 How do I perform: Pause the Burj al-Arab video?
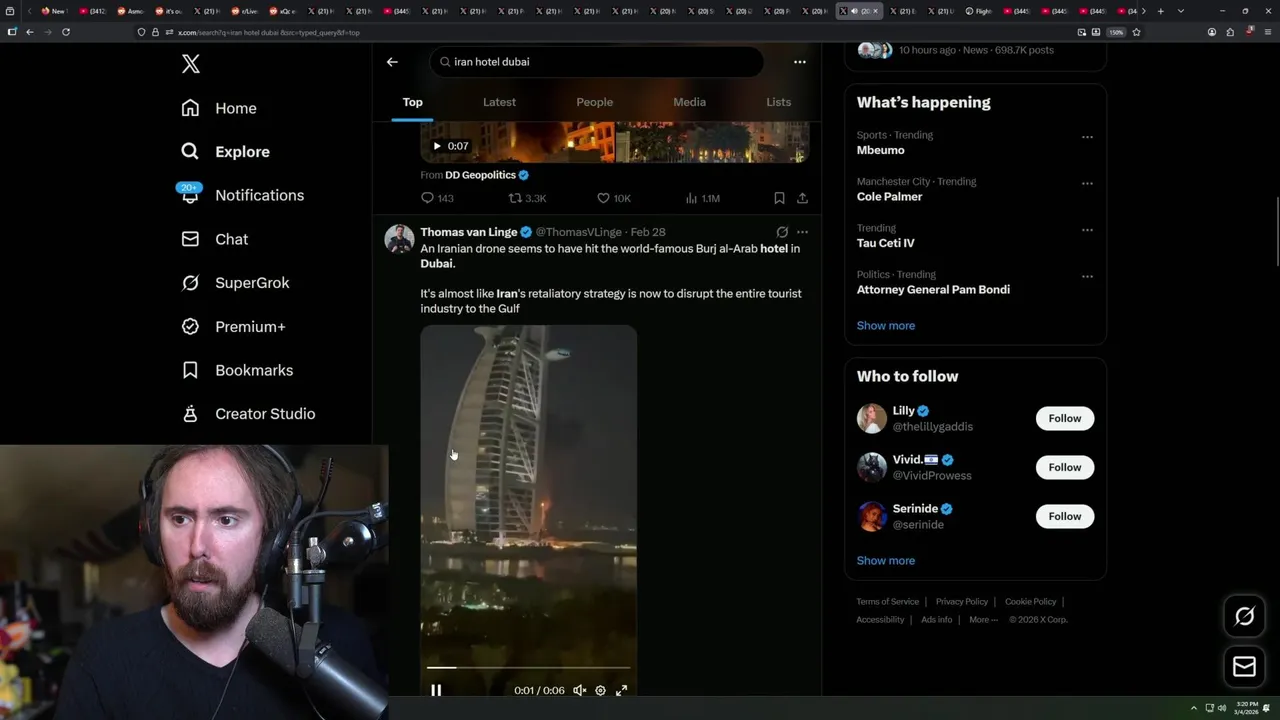436,690
